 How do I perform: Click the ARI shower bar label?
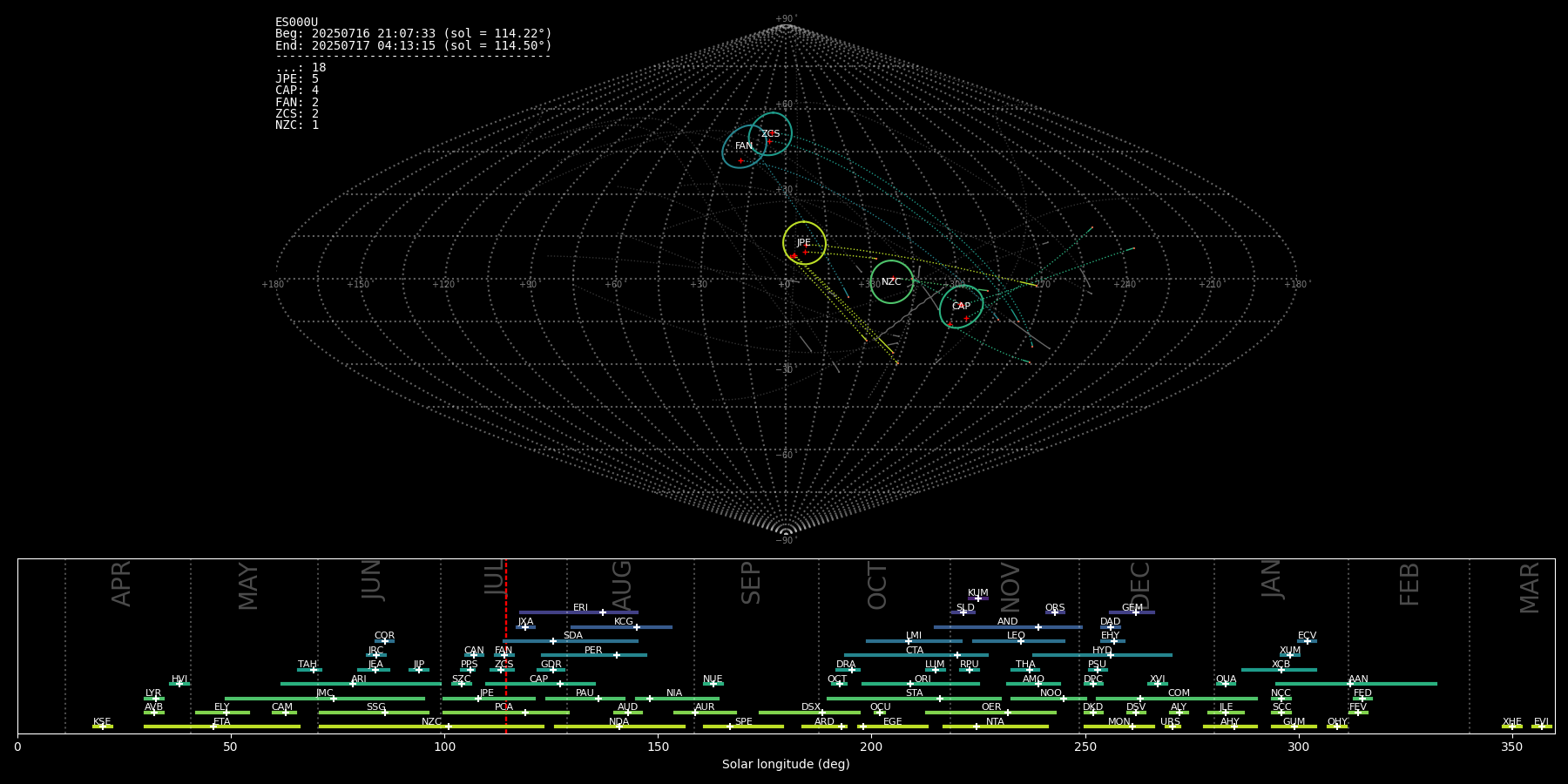point(359,679)
